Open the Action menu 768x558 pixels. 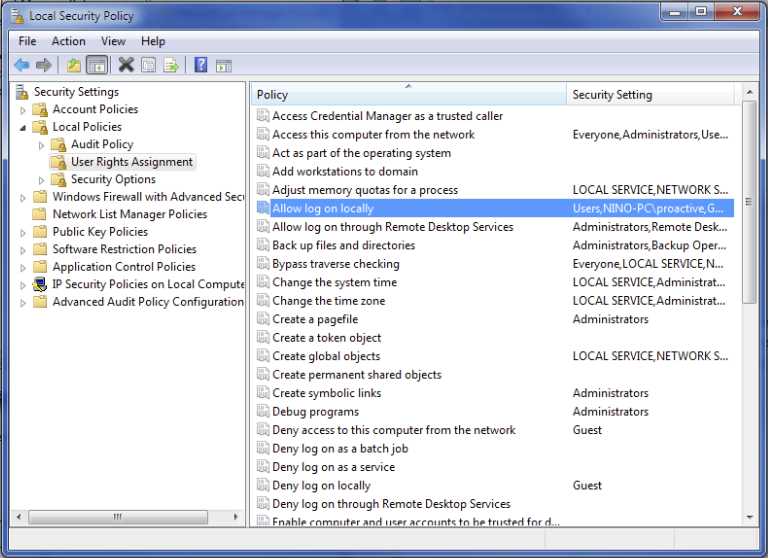tap(69, 41)
